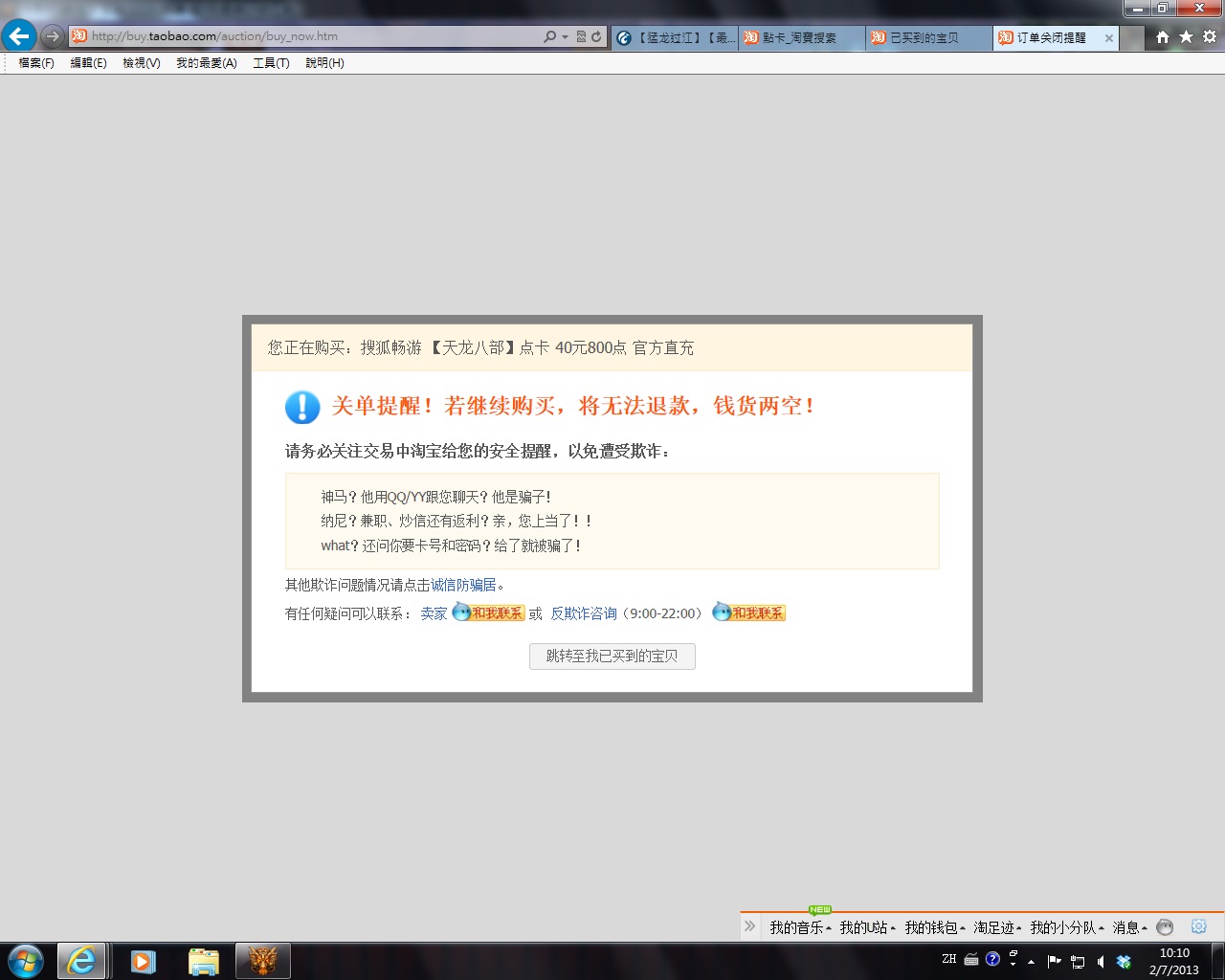Image resolution: width=1225 pixels, height=980 pixels.
Task: Click the network connection tray icon
Action: [x=1078, y=962]
